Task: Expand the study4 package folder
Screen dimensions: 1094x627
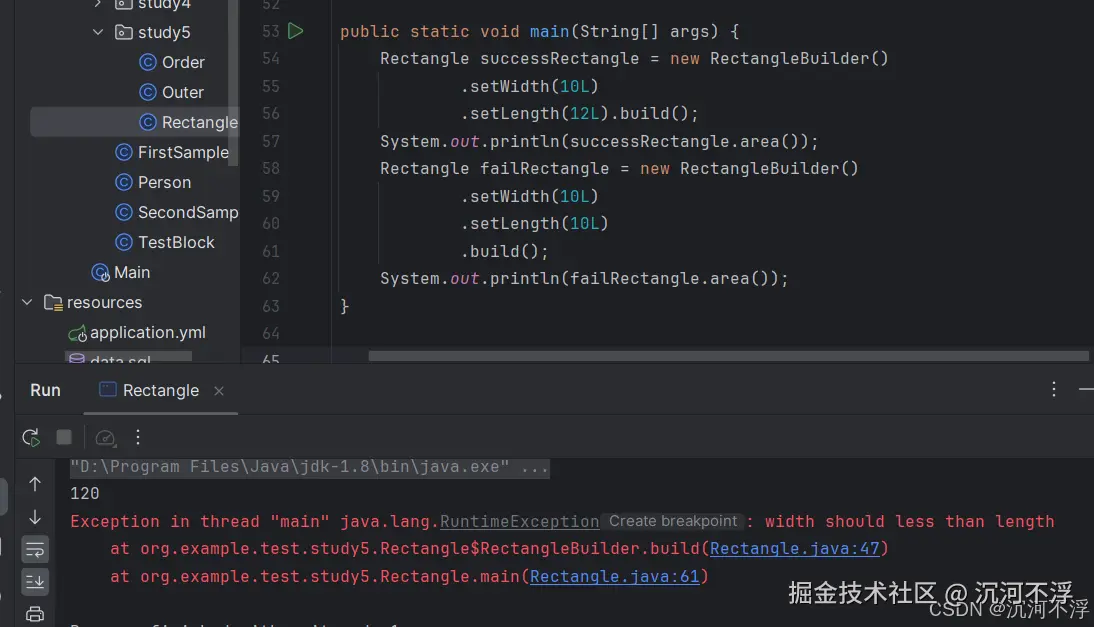Action: pos(98,4)
